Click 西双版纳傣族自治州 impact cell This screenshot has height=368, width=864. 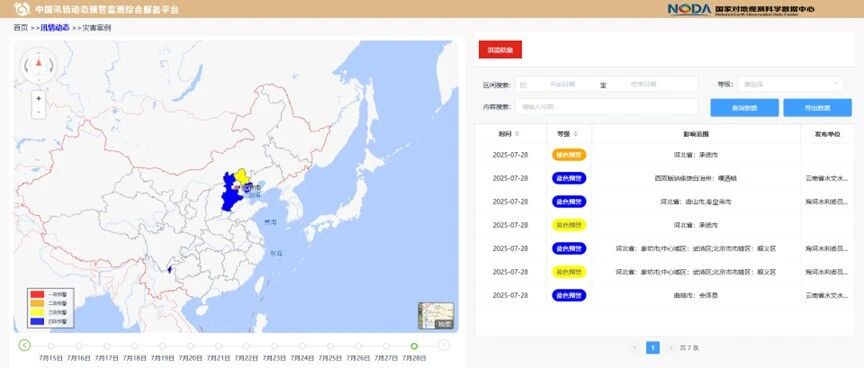[x=695, y=178]
